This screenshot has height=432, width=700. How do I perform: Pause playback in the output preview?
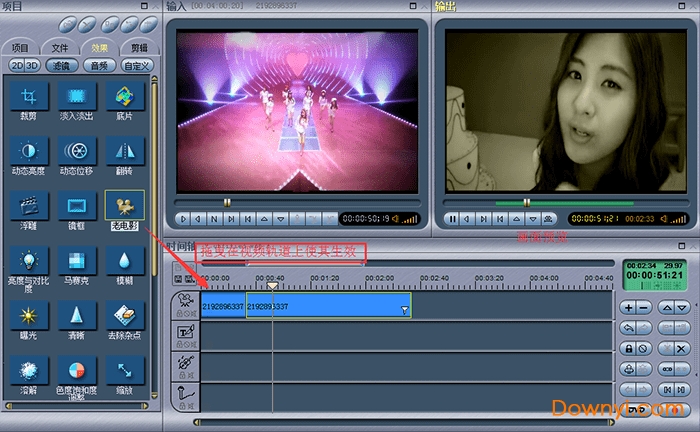point(453,219)
